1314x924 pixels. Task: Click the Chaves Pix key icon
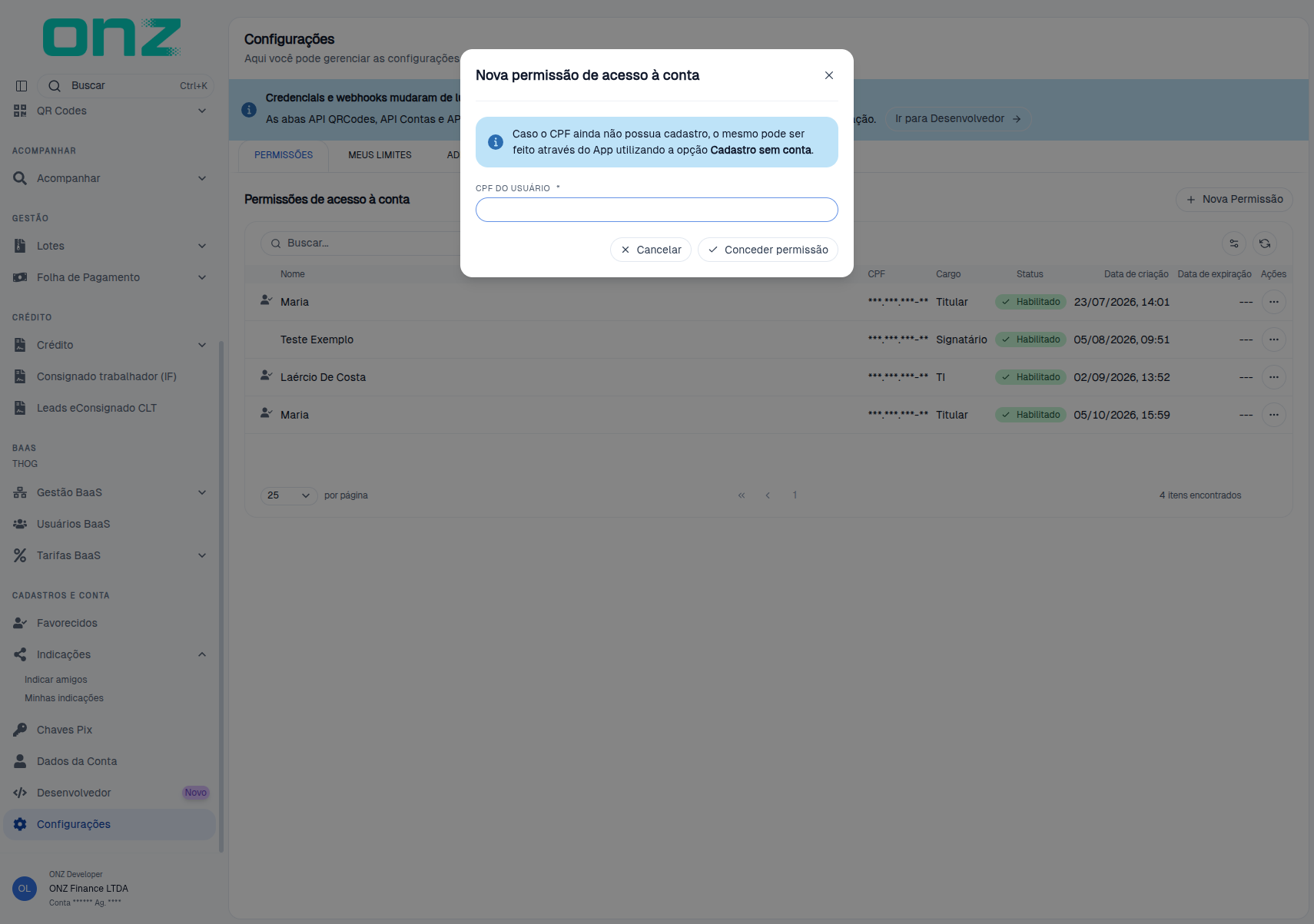(x=20, y=730)
